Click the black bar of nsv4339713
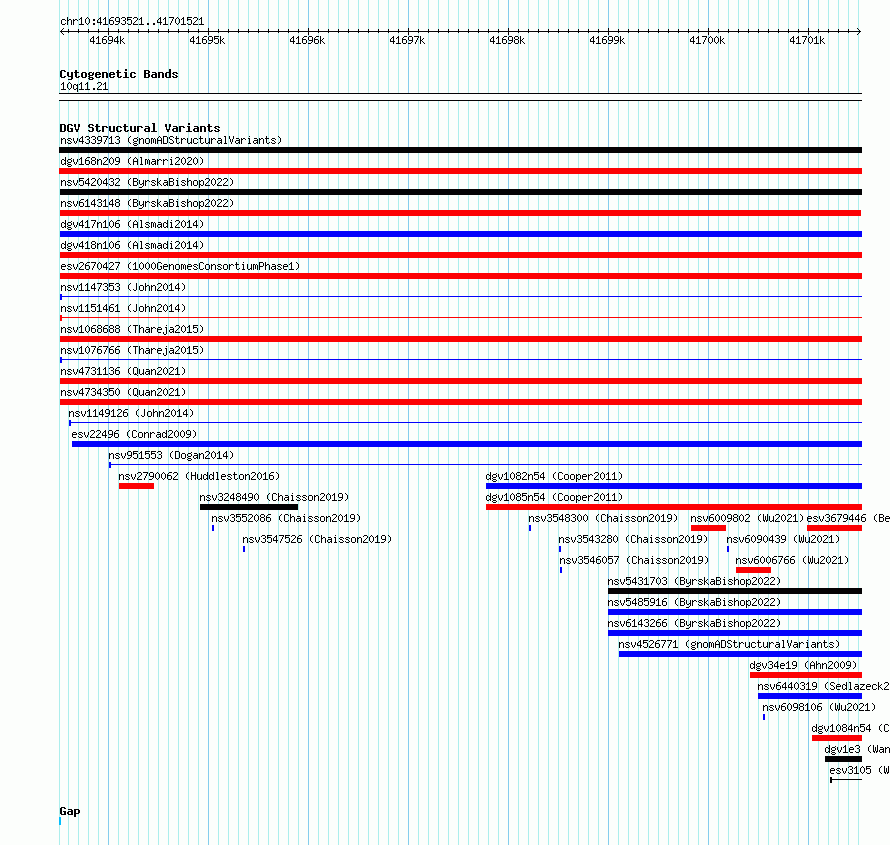 [x=460, y=150]
